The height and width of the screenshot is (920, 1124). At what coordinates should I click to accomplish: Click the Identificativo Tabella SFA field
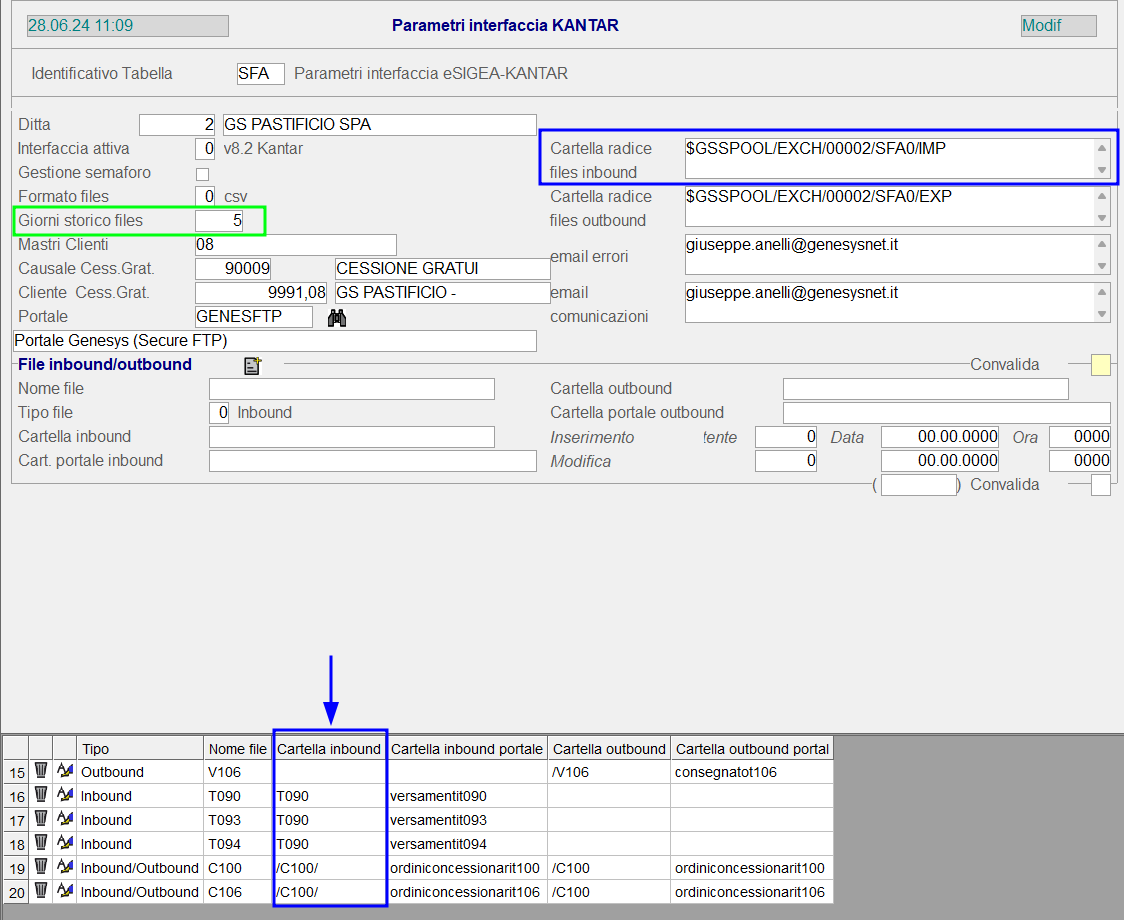[260, 74]
